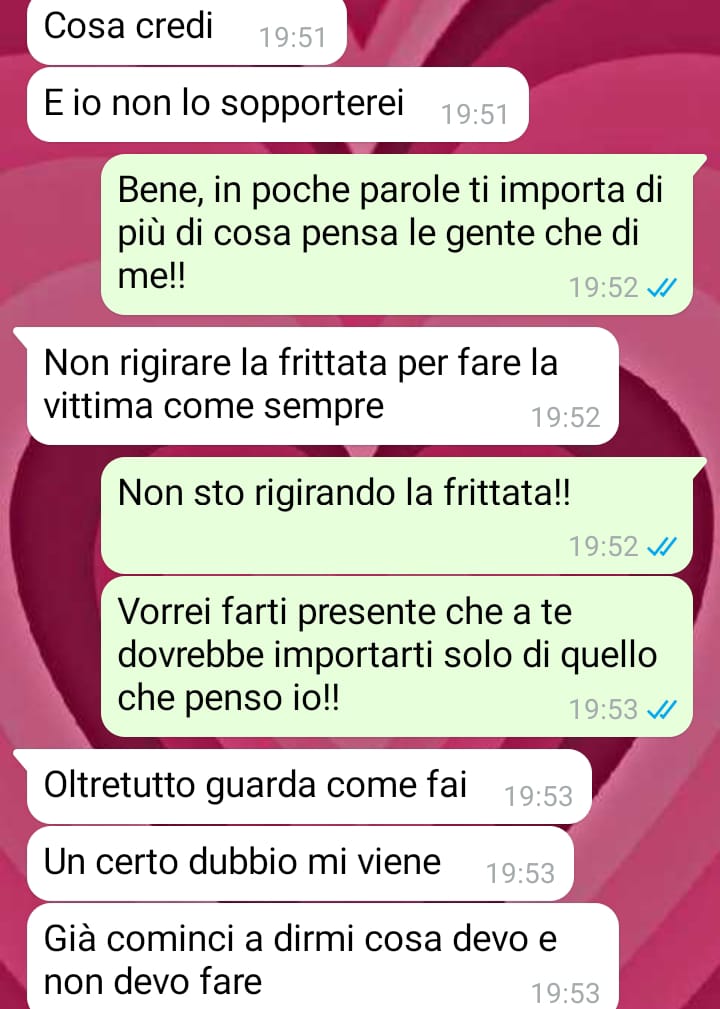Click the 19:53 timestamp beside 'Oltretutto guarda come fai'

tap(538, 797)
